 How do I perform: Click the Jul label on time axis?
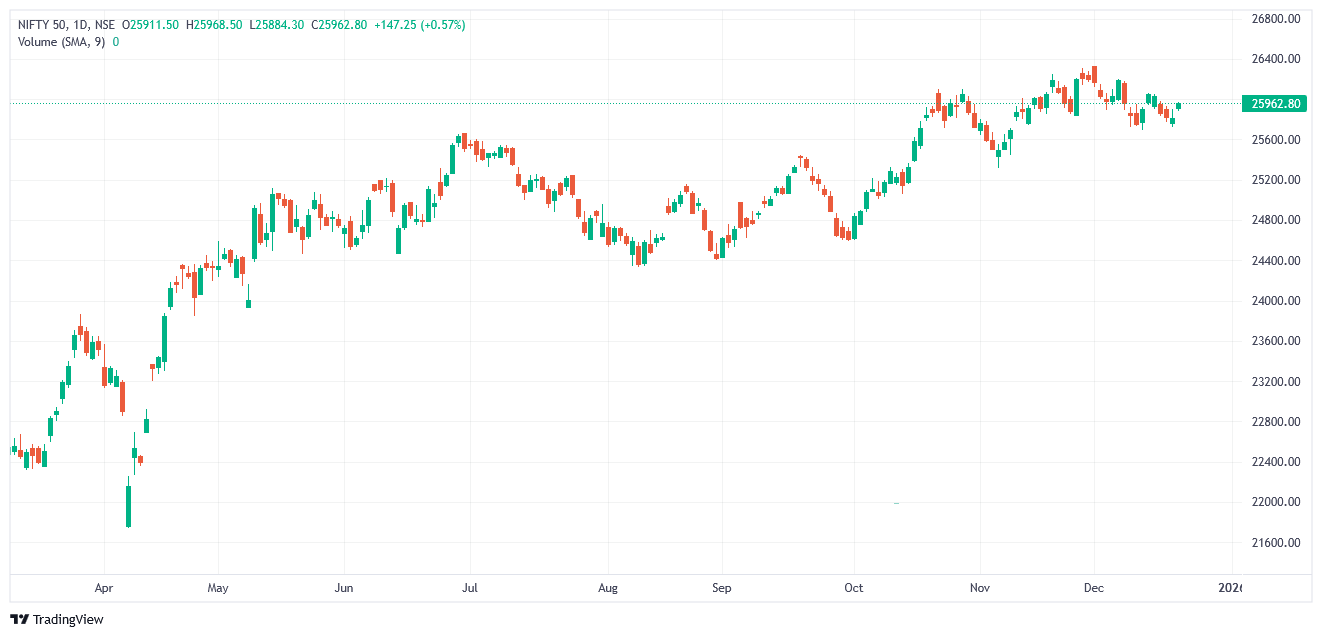(469, 588)
